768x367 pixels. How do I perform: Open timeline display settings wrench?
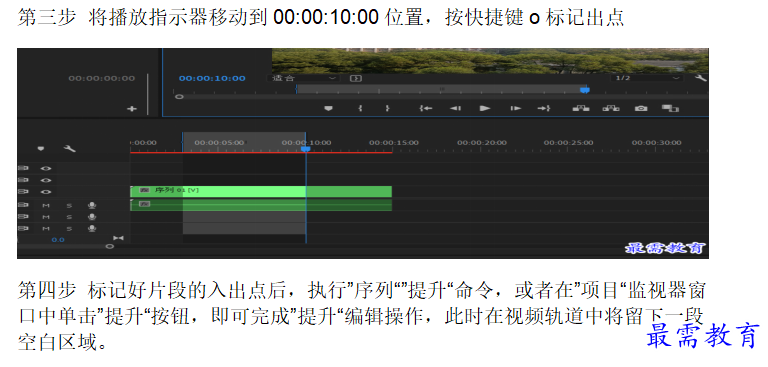69,148
